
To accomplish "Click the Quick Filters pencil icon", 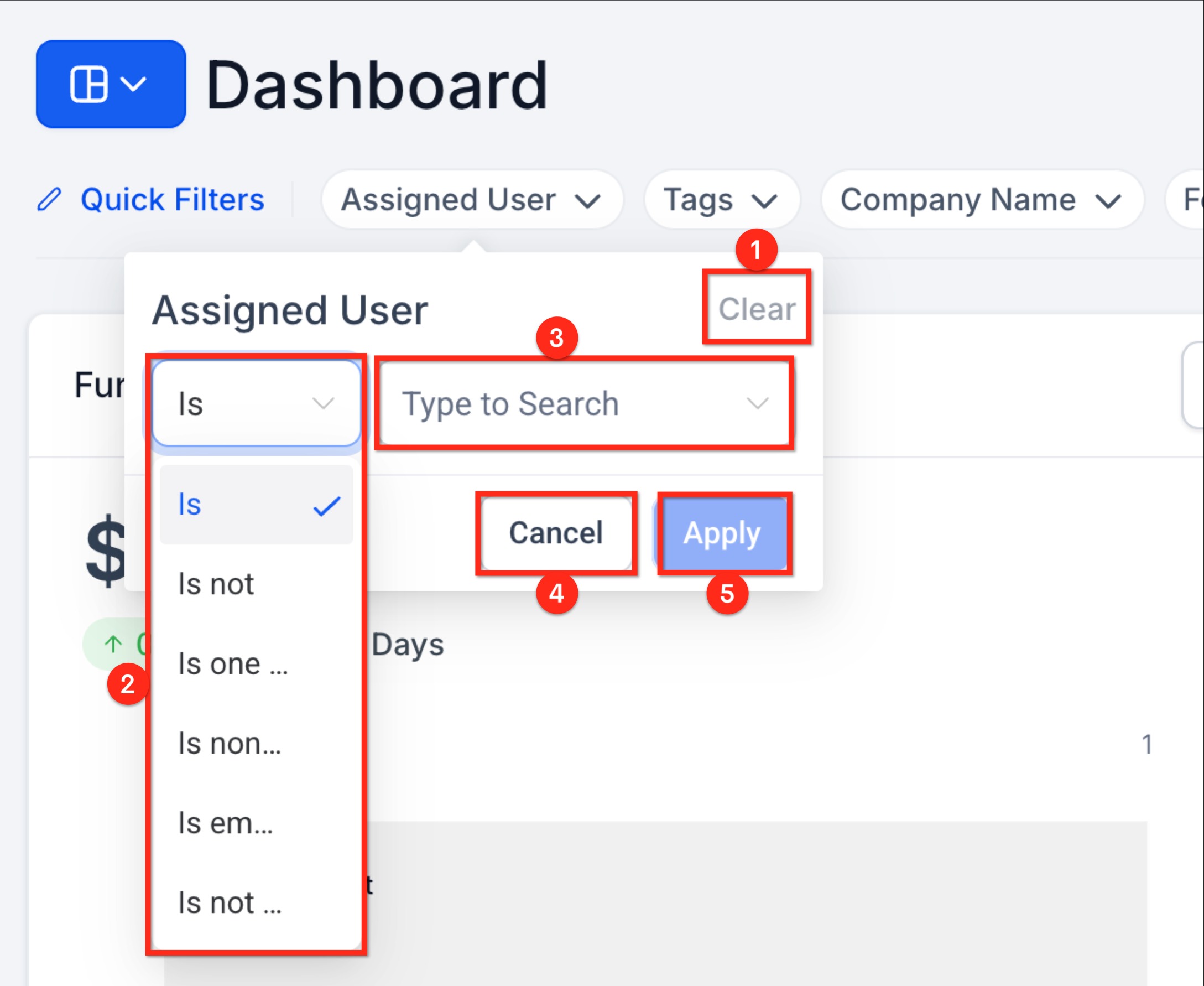I will click(49, 200).
